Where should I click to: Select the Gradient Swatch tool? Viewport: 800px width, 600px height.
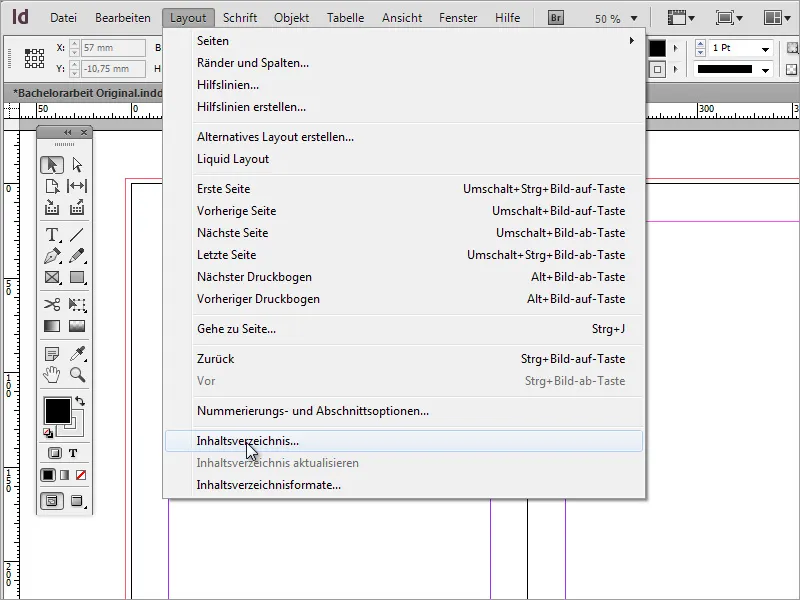52,326
